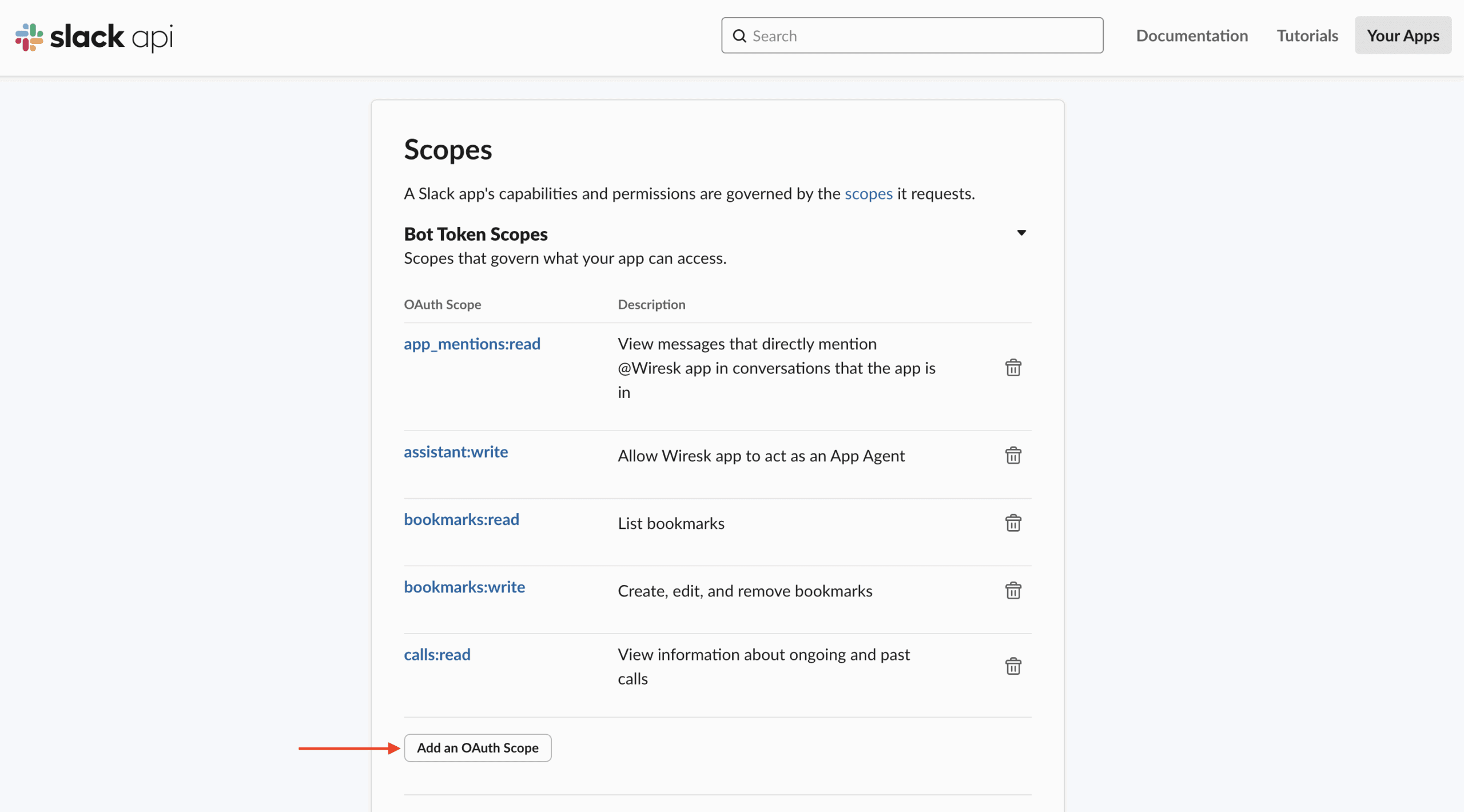Click the Slack API logo
The width and height of the screenshot is (1464, 812).
pyautogui.click(x=94, y=37)
